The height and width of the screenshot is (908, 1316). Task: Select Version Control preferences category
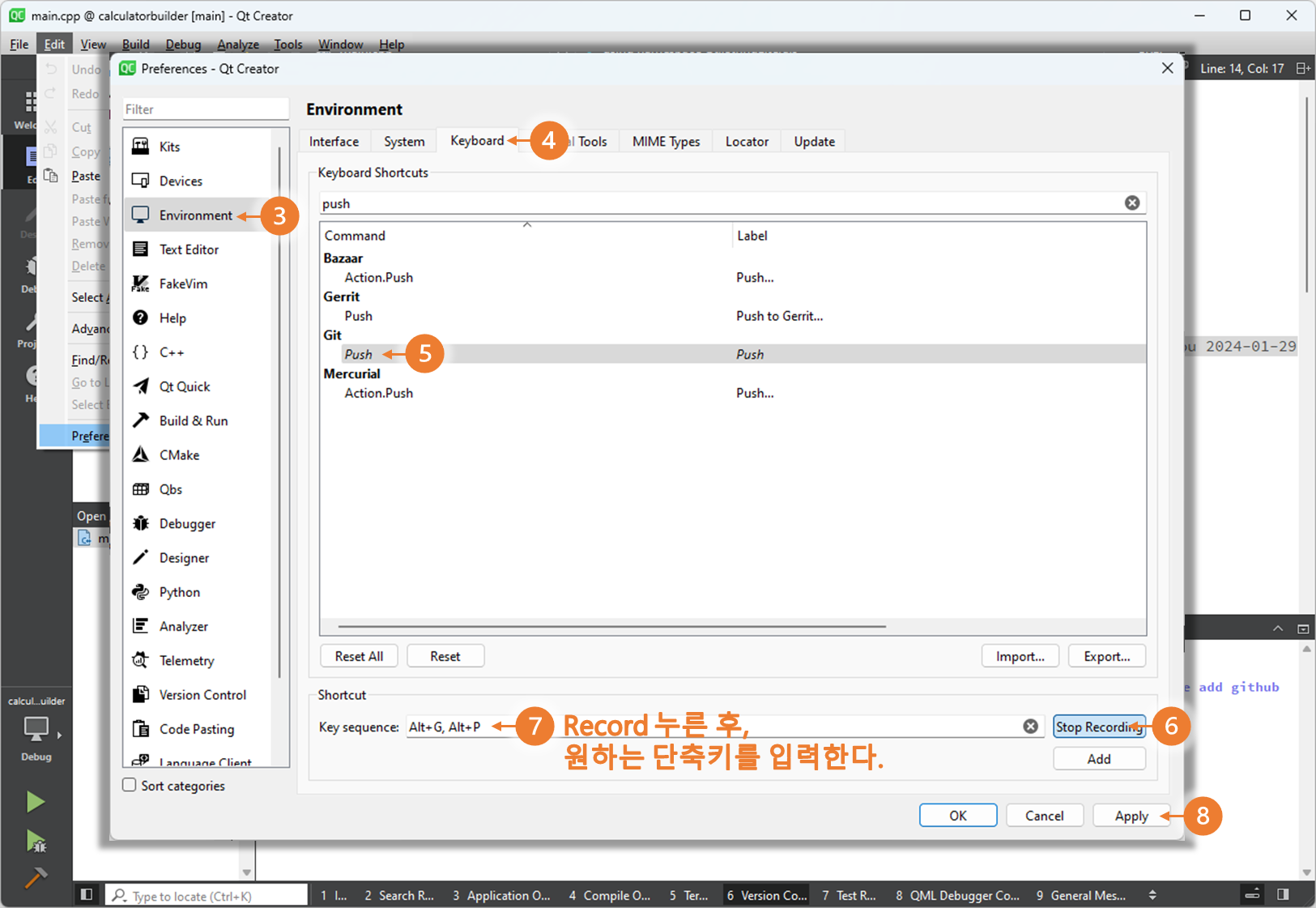click(200, 695)
